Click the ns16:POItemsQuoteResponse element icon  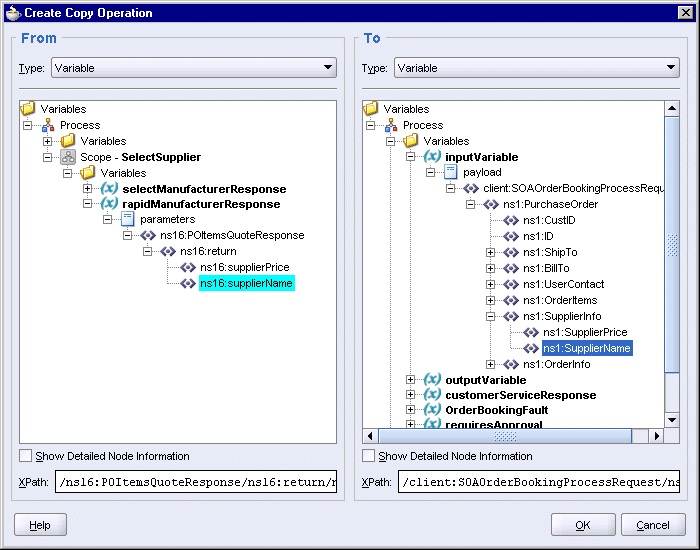coord(148,235)
